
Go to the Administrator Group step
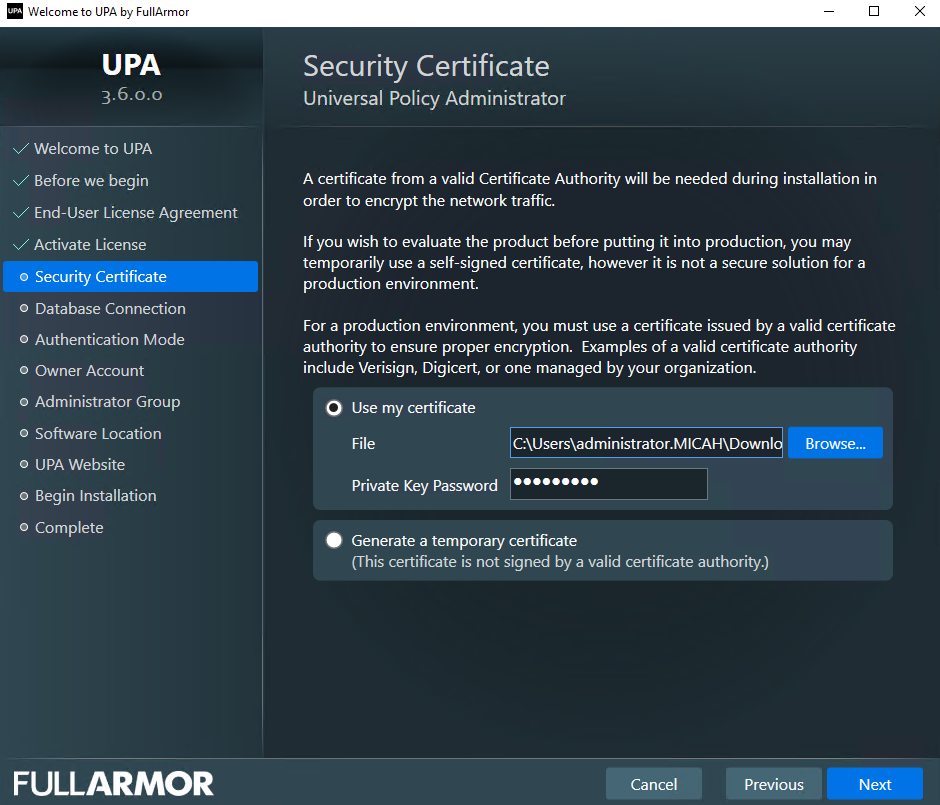[107, 402]
